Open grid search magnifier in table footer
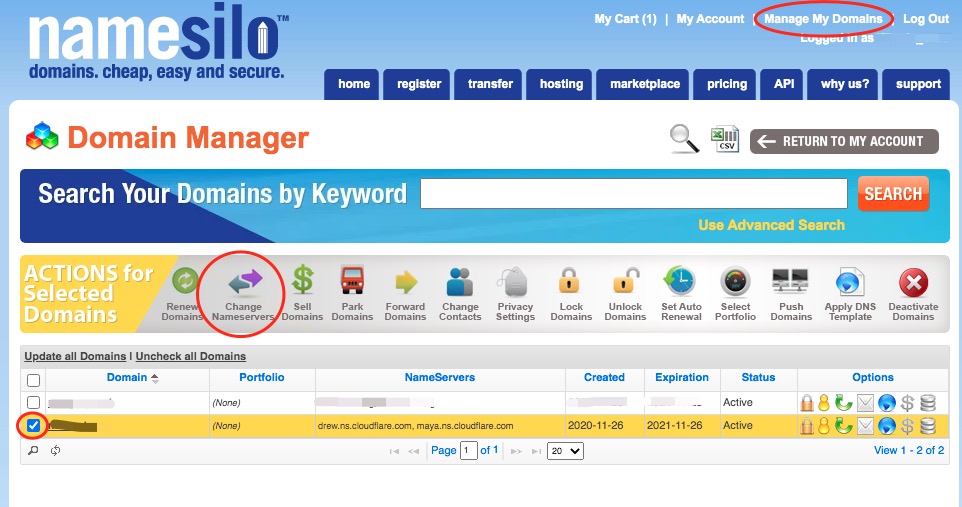 (x=33, y=451)
